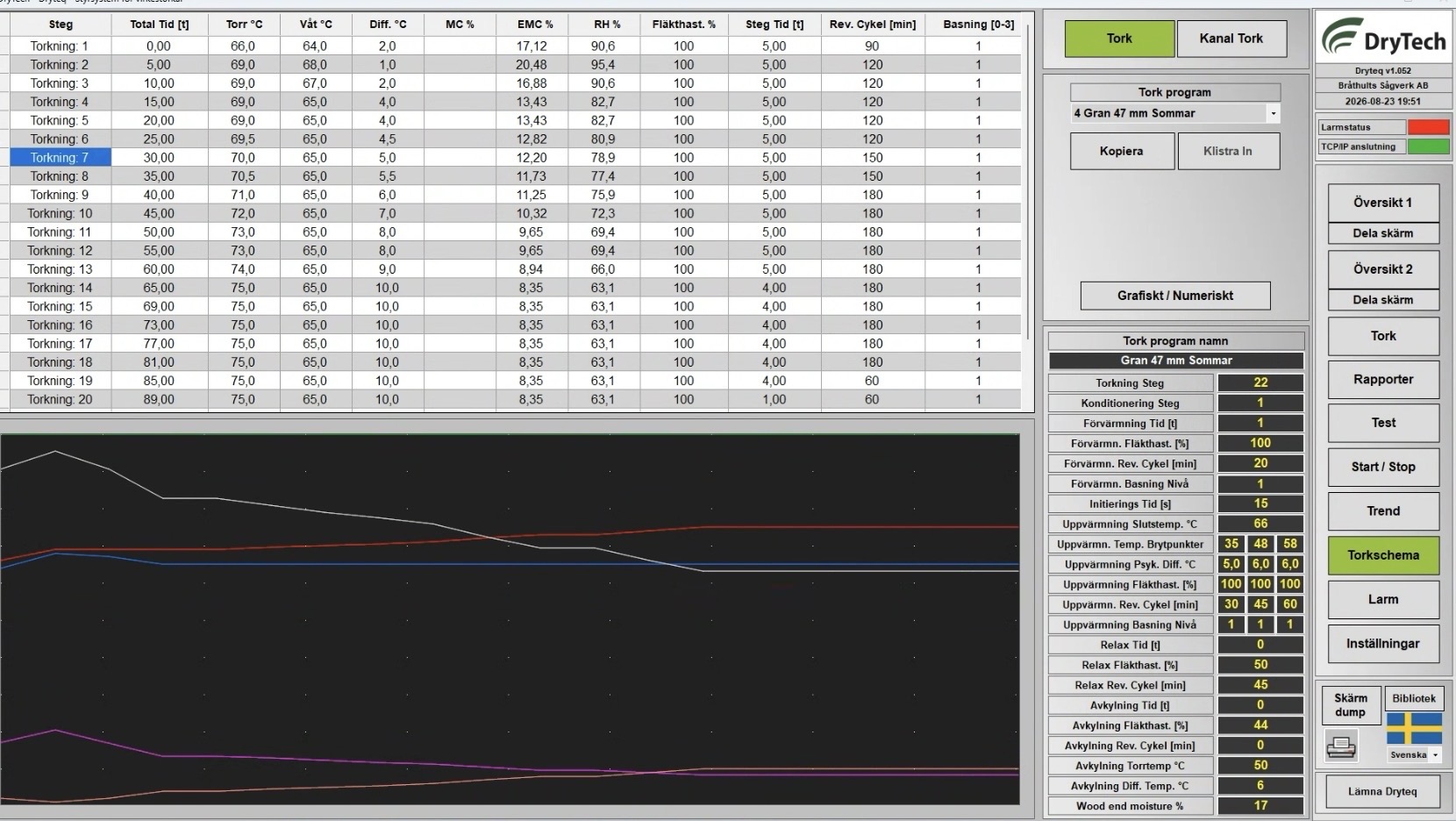Open Inställningar settings page
This screenshot has width=1456, height=821.
(1383, 644)
